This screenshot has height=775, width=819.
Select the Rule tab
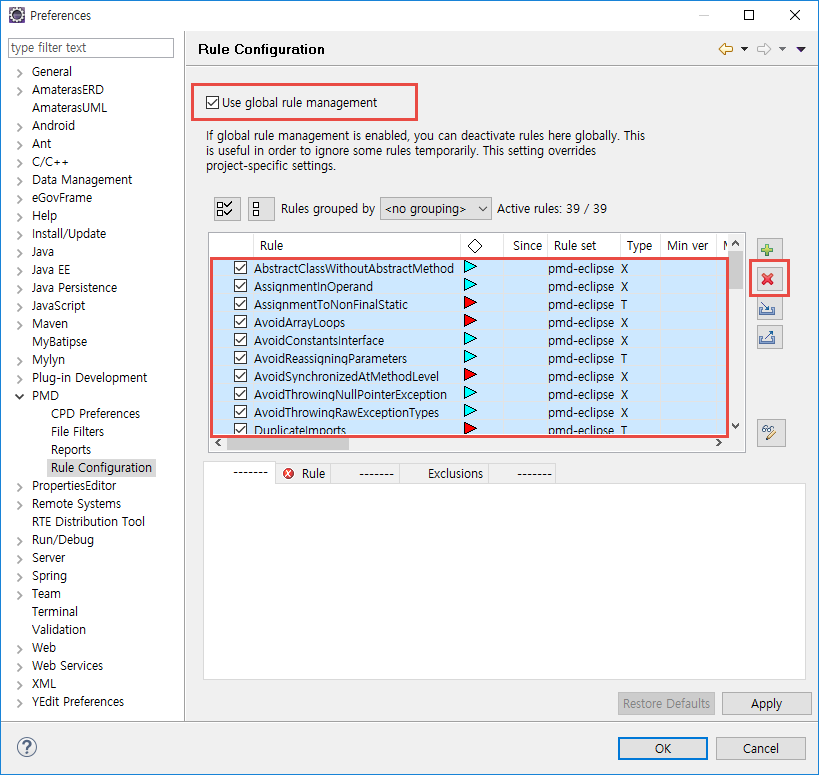click(x=304, y=474)
